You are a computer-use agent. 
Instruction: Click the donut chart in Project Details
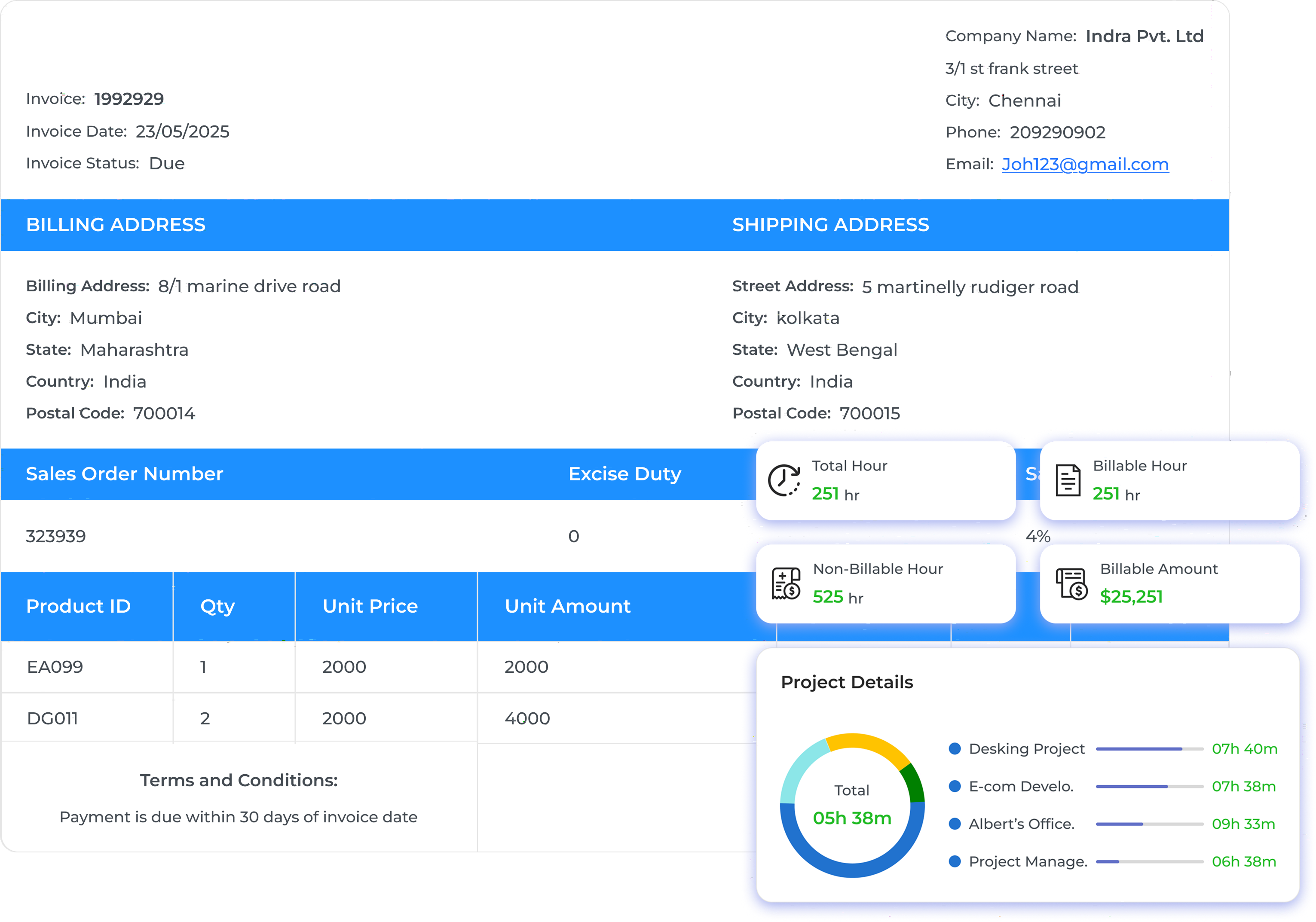tap(851, 805)
